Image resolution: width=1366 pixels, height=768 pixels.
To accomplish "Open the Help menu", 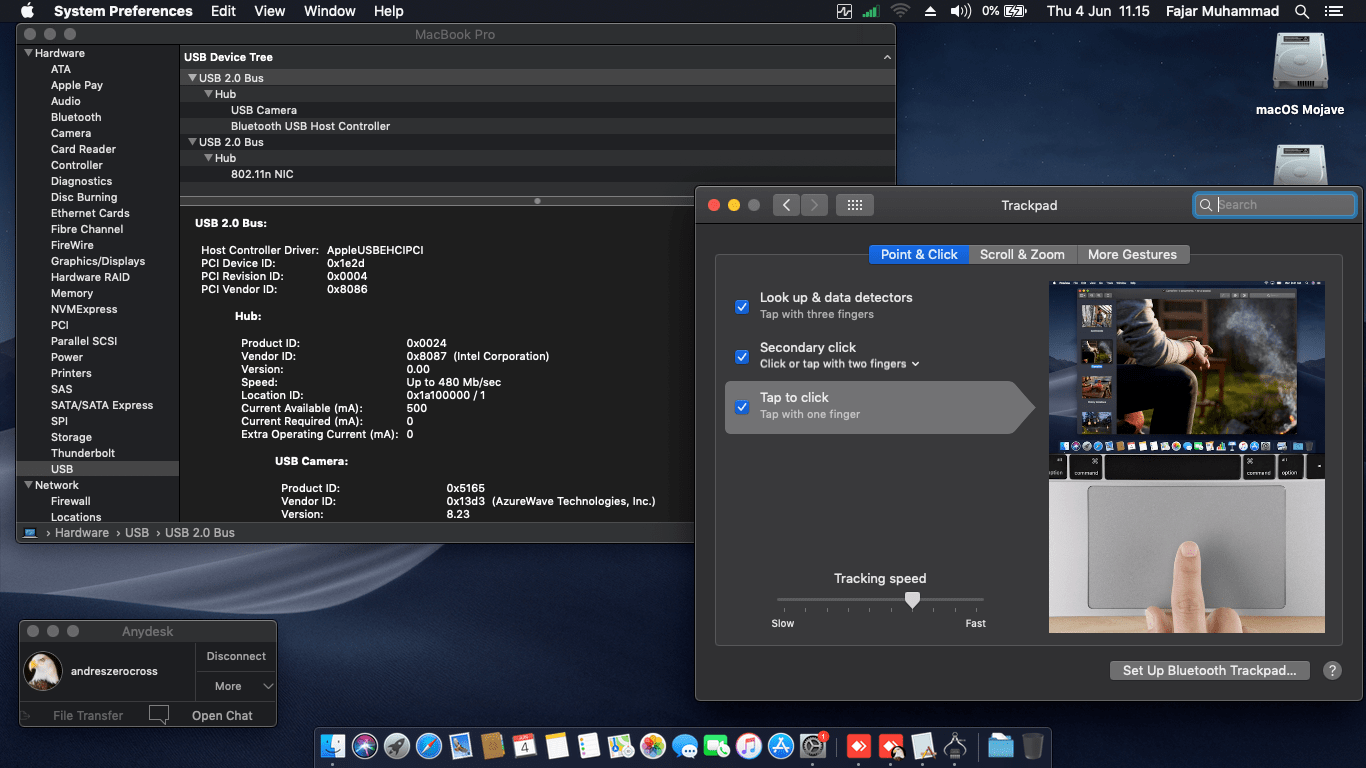I will 388,11.
